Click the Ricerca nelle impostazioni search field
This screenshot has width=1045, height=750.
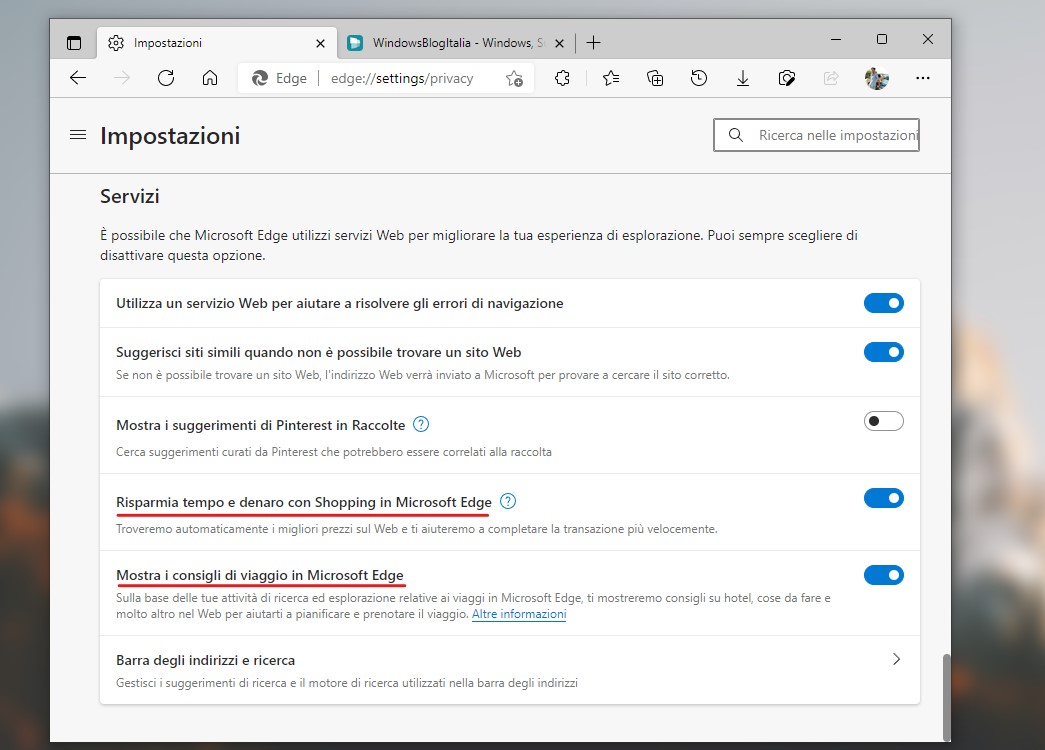click(816, 135)
